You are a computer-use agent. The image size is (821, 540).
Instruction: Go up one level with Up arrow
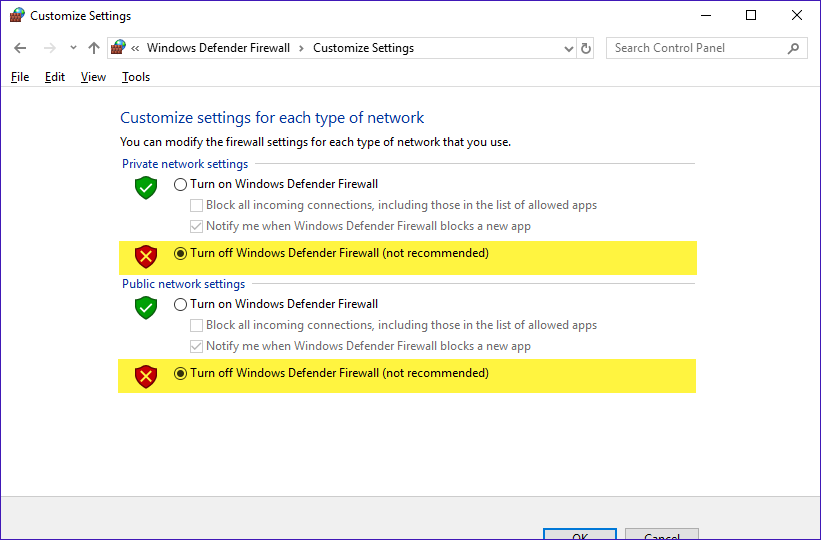point(94,48)
